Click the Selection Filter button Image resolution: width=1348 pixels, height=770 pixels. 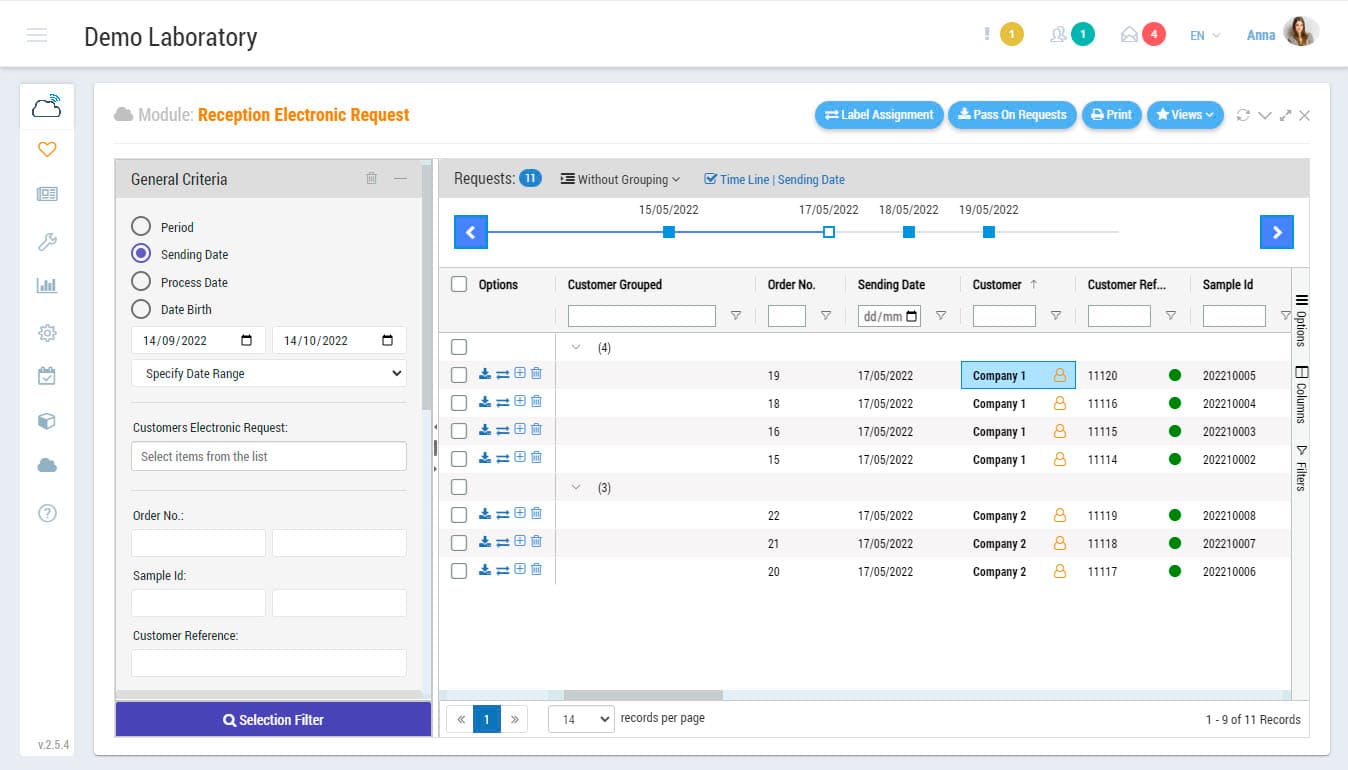tap(273, 720)
